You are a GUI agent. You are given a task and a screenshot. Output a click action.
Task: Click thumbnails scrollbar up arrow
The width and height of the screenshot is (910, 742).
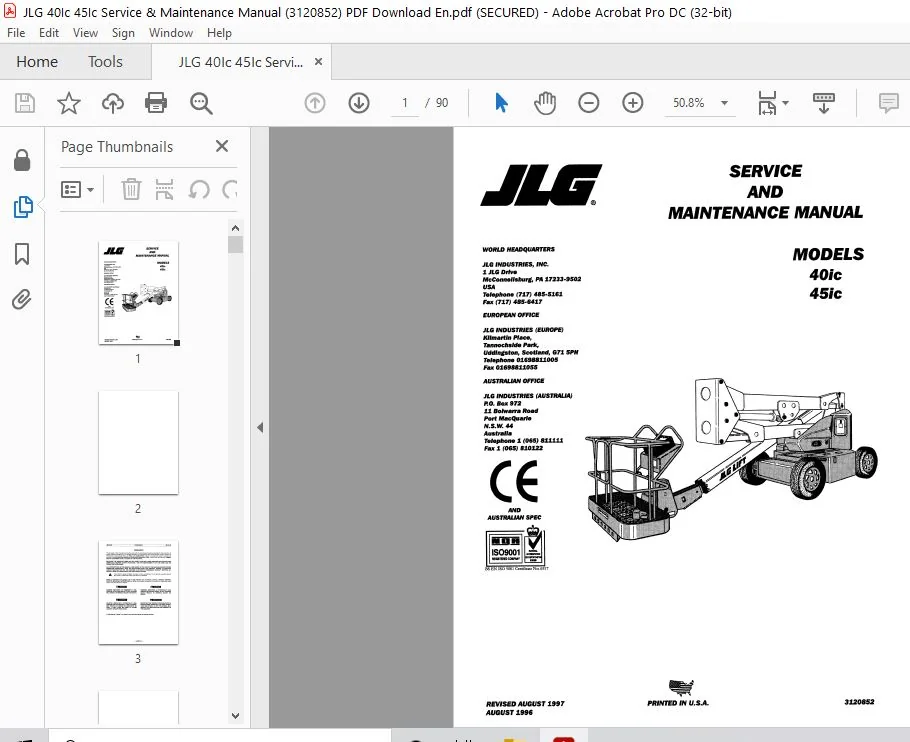pos(235,228)
